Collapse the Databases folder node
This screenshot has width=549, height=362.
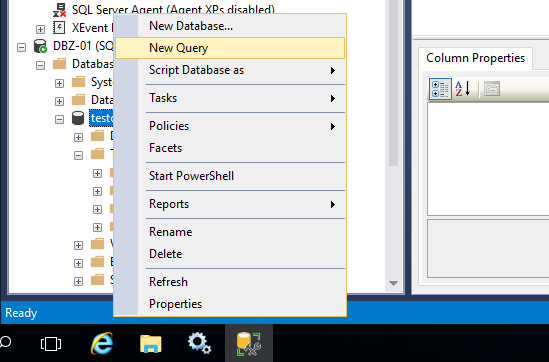(x=40, y=65)
